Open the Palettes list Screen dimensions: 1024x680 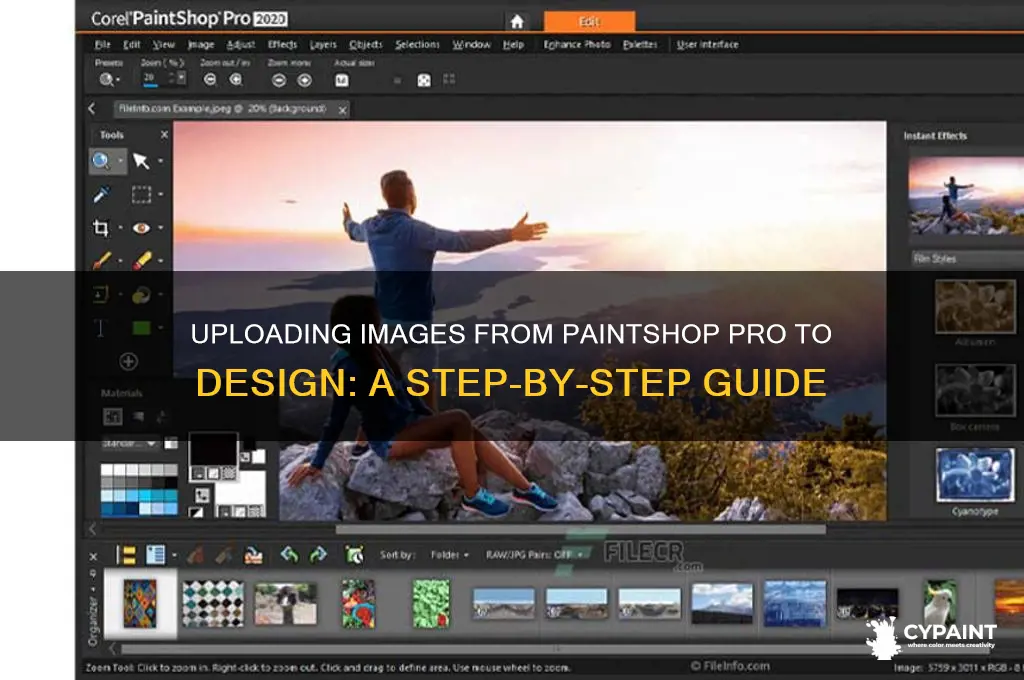tap(640, 44)
